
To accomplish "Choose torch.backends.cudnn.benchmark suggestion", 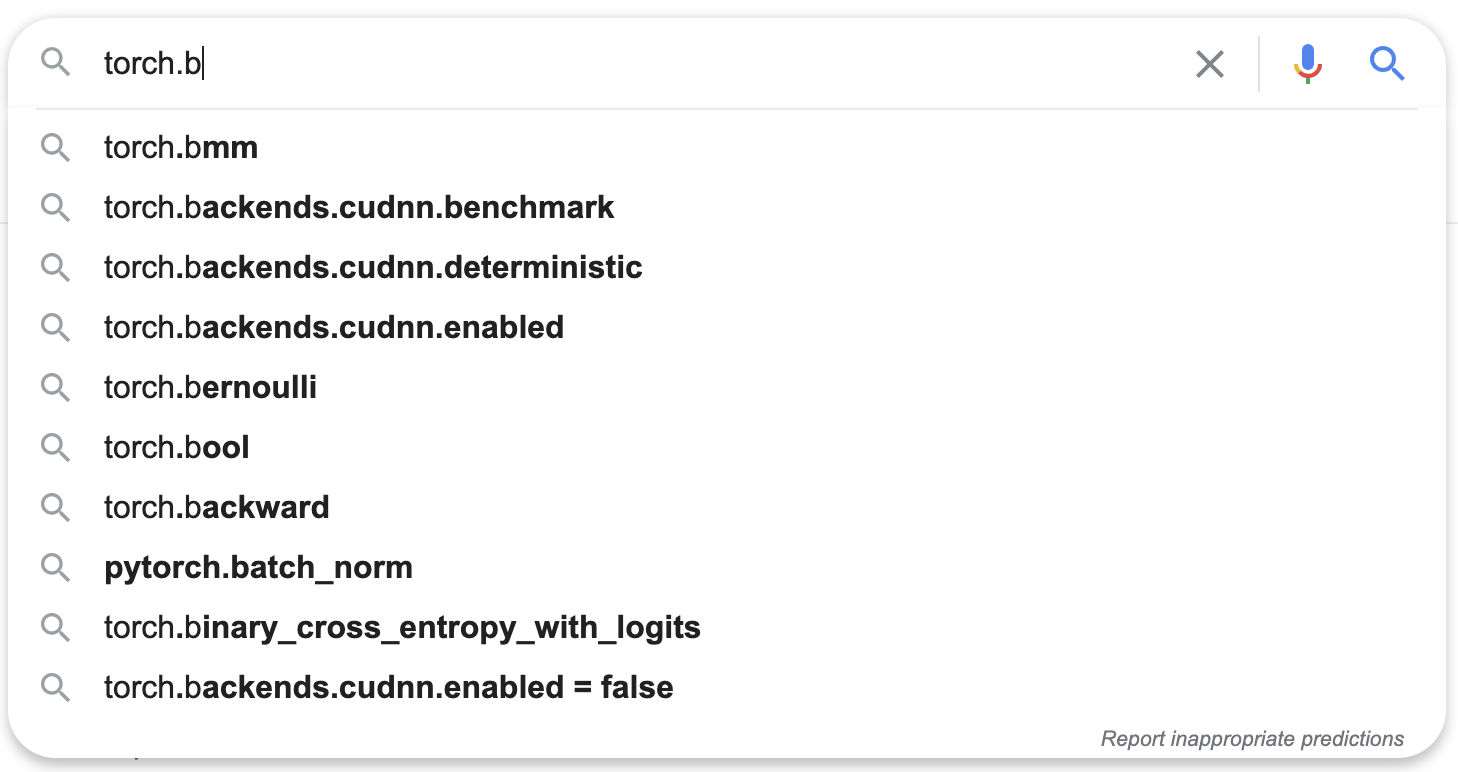I will [727, 208].
